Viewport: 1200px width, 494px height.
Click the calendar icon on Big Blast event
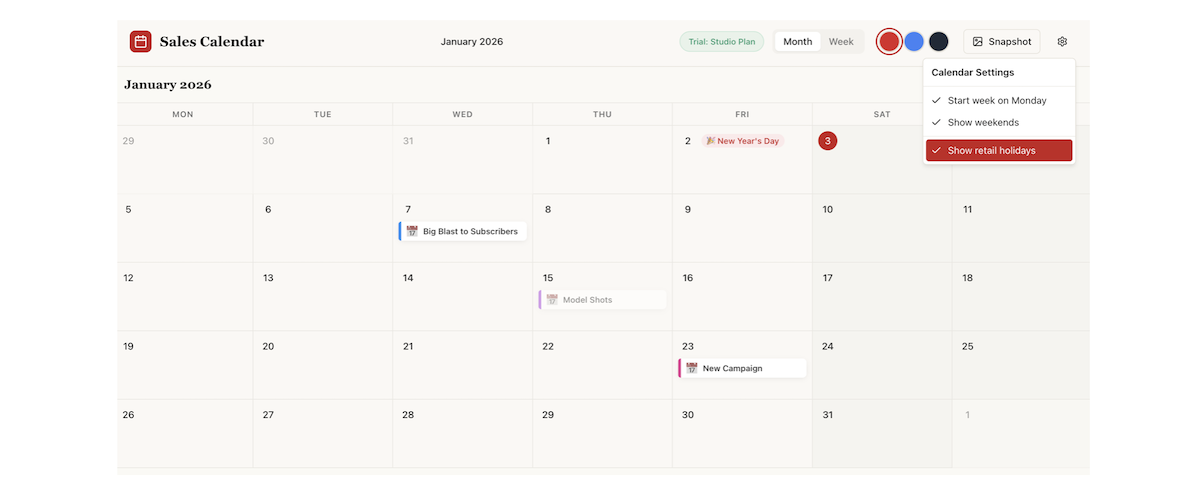tap(412, 231)
